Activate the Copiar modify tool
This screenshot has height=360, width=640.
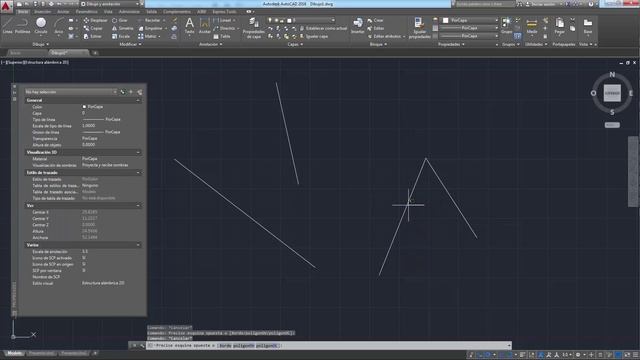pyautogui.click(x=93, y=28)
